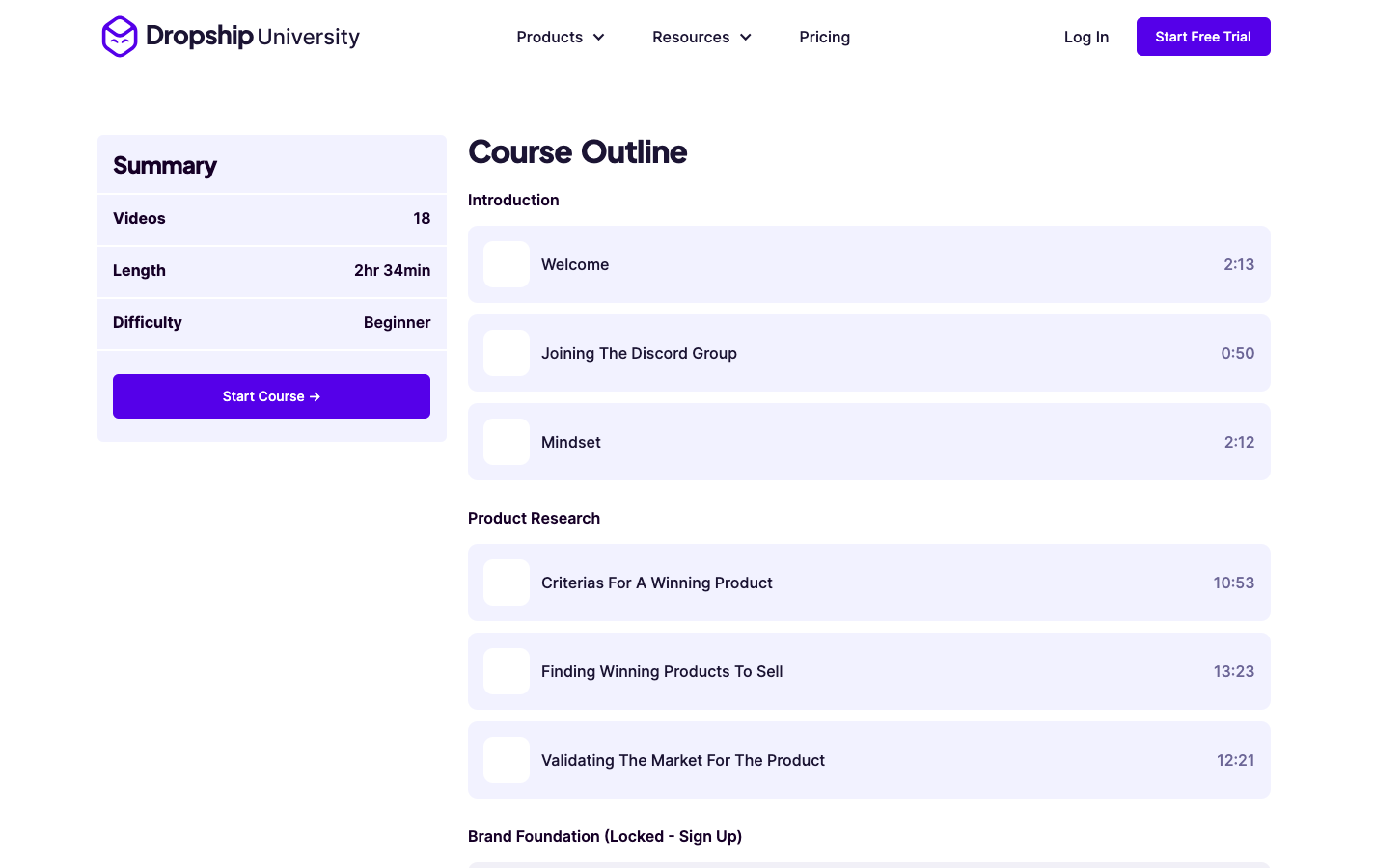The width and height of the screenshot is (1374, 868).
Task: Expand the Products dropdown chevron
Action: click(x=599, y=38)
